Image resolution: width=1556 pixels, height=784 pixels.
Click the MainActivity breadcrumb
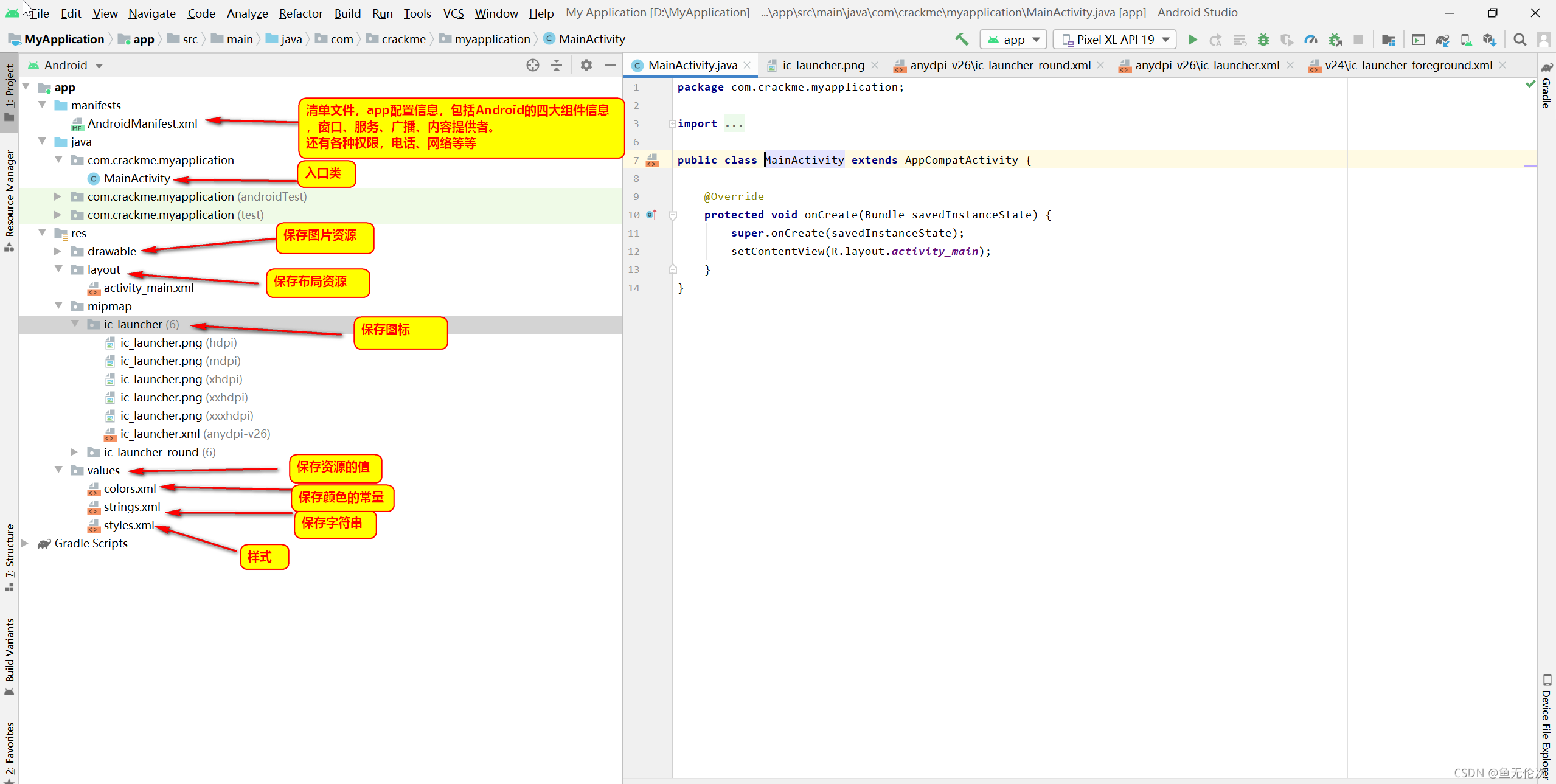(585, 39)
